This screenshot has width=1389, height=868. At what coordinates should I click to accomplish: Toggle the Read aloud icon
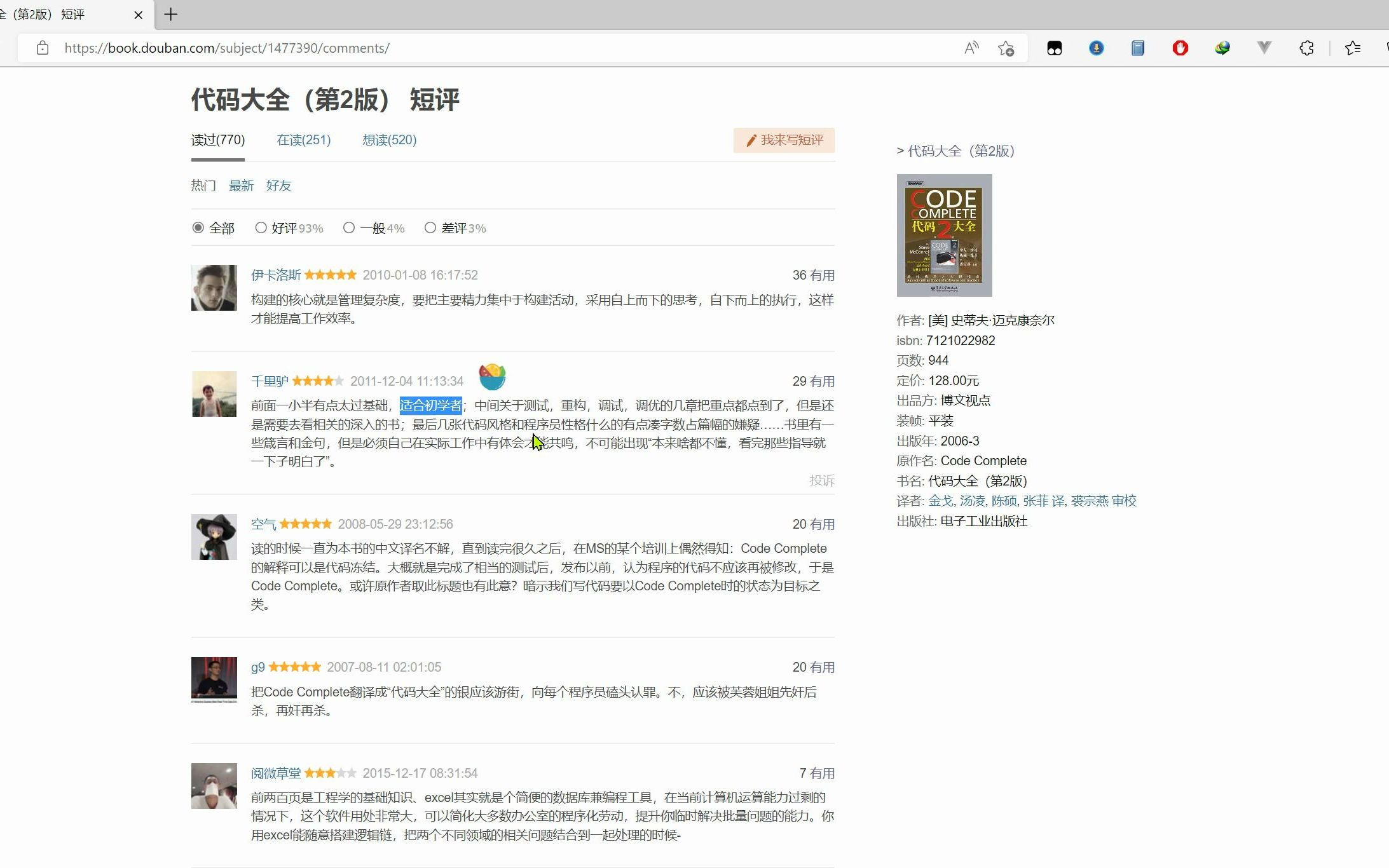tap(971, 48)
